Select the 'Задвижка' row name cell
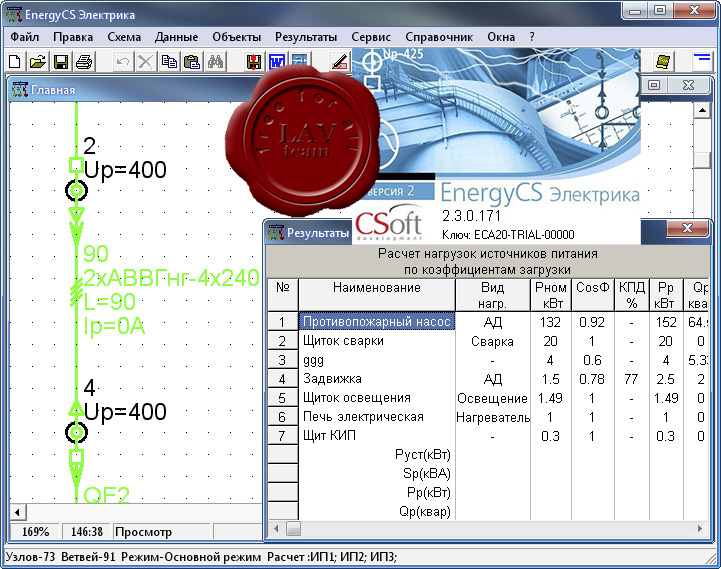The height and width of the screenshot is (569, 721). pos(377,379)
